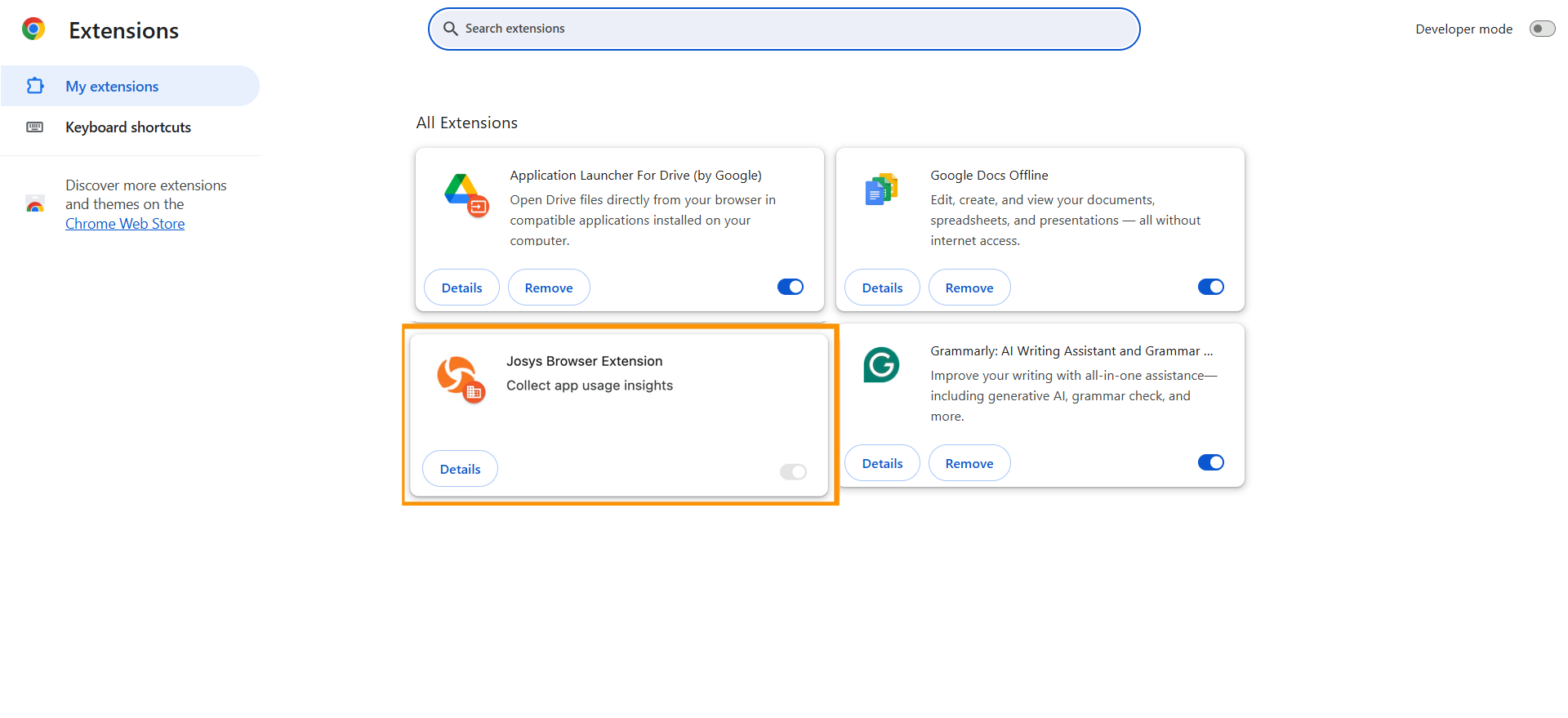
Task: Disable the Grammarly extension toggle
Action: tap(1211, 462)
